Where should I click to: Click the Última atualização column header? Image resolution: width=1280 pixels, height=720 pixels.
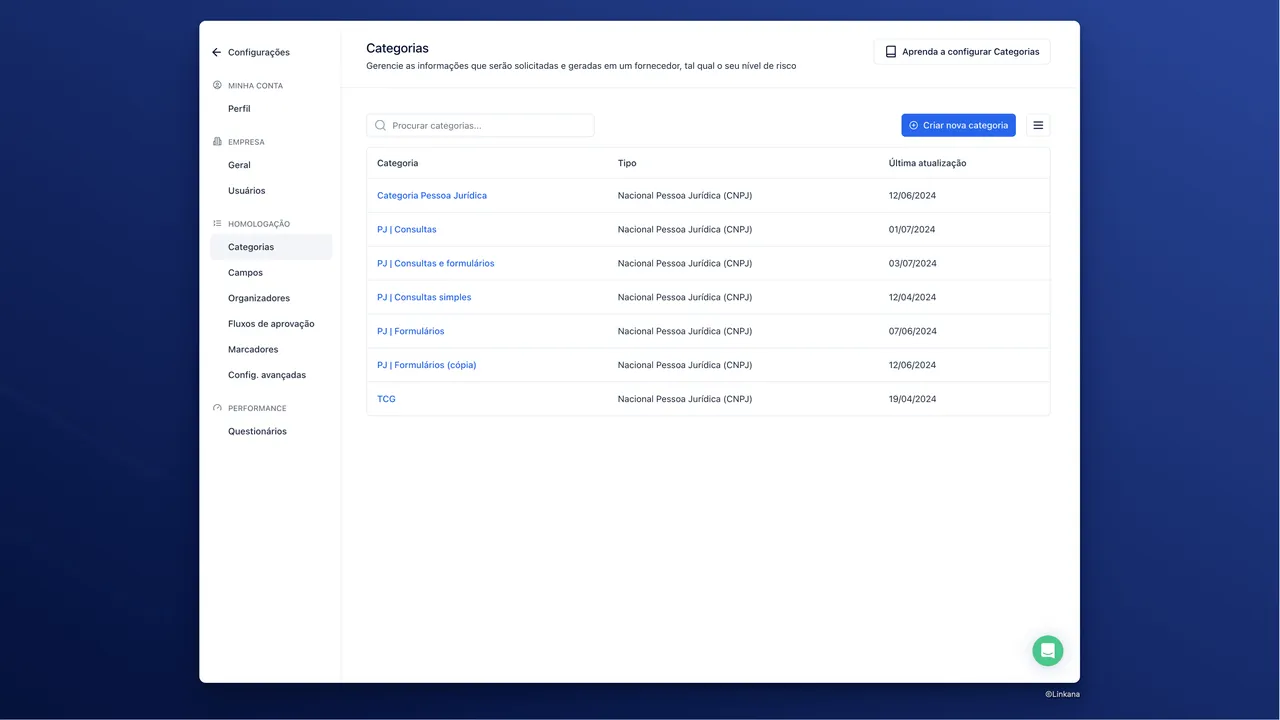[x=928, y=163]
